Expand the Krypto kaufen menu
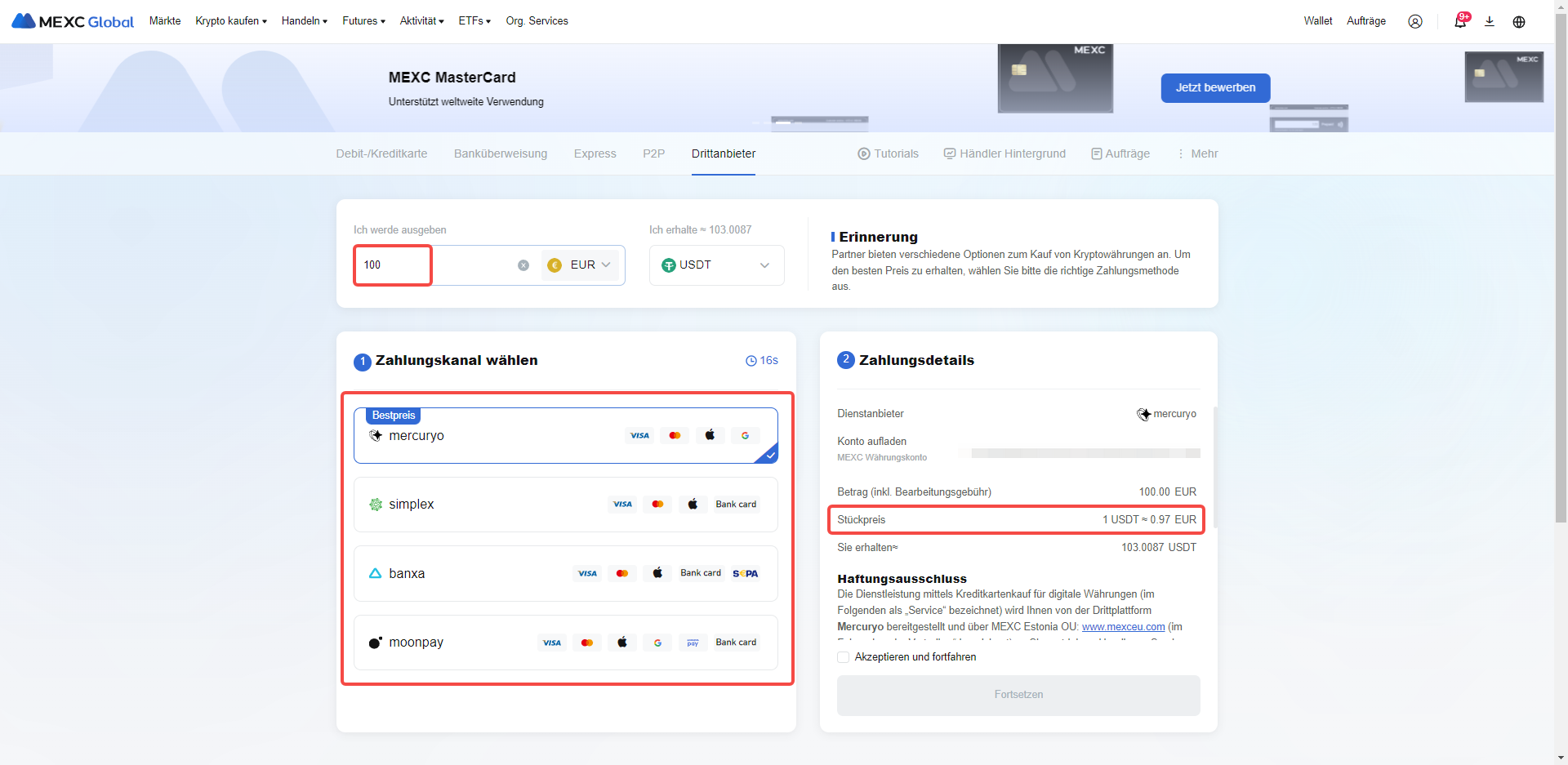The height and width of the screenshot is (765, 1568). pos(231,21)
